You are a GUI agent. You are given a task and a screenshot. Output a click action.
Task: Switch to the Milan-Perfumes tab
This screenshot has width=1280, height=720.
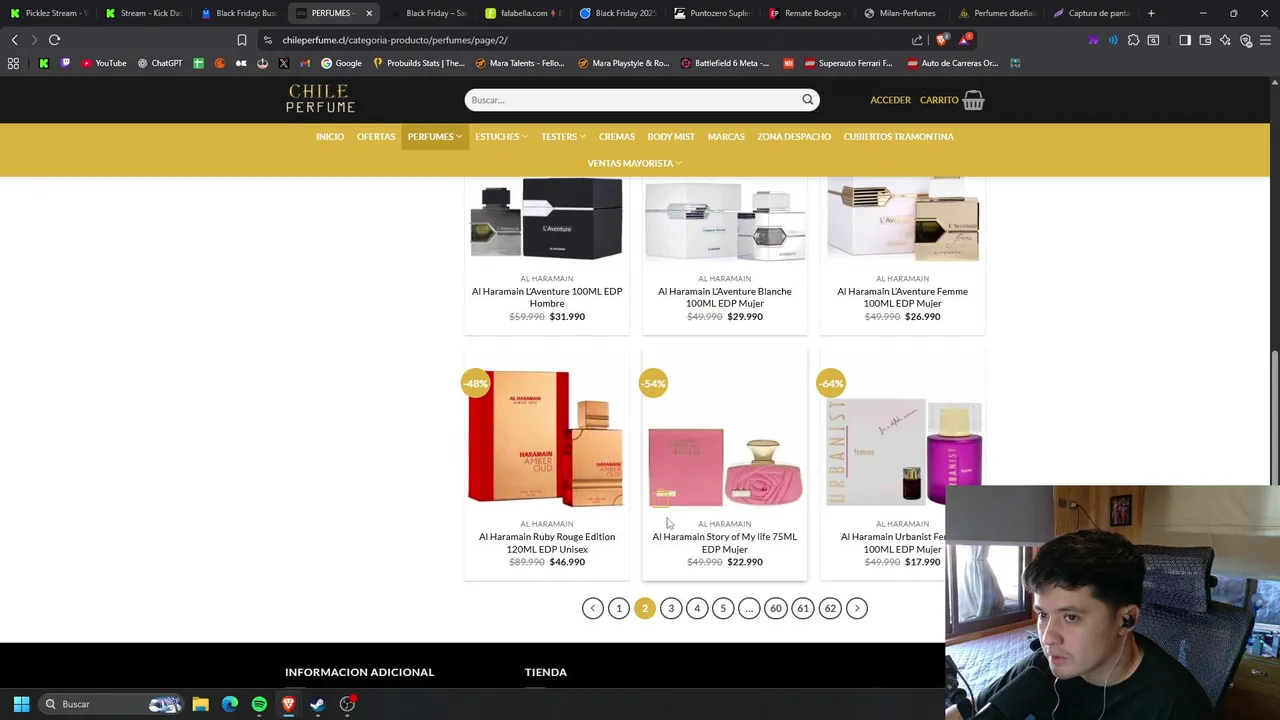tap(902, 13)
